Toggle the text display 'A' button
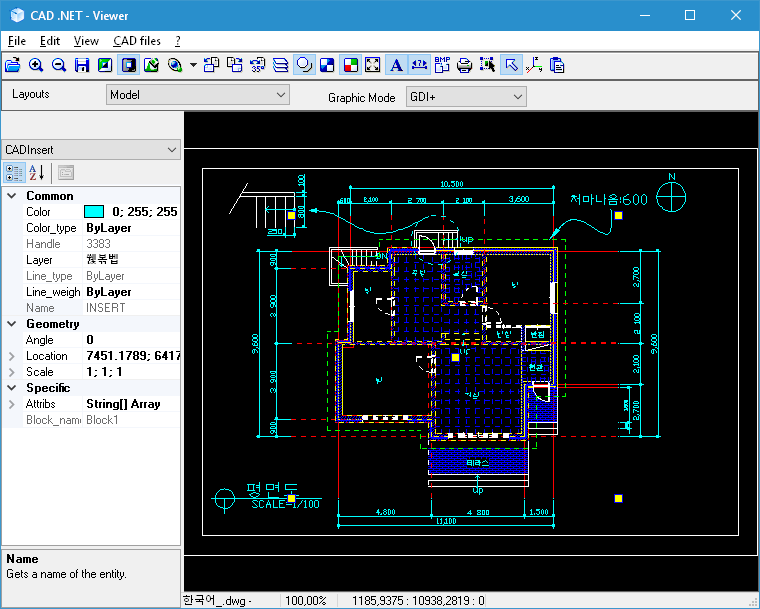The width and height of the screenshot is (760, 609). 396,65
